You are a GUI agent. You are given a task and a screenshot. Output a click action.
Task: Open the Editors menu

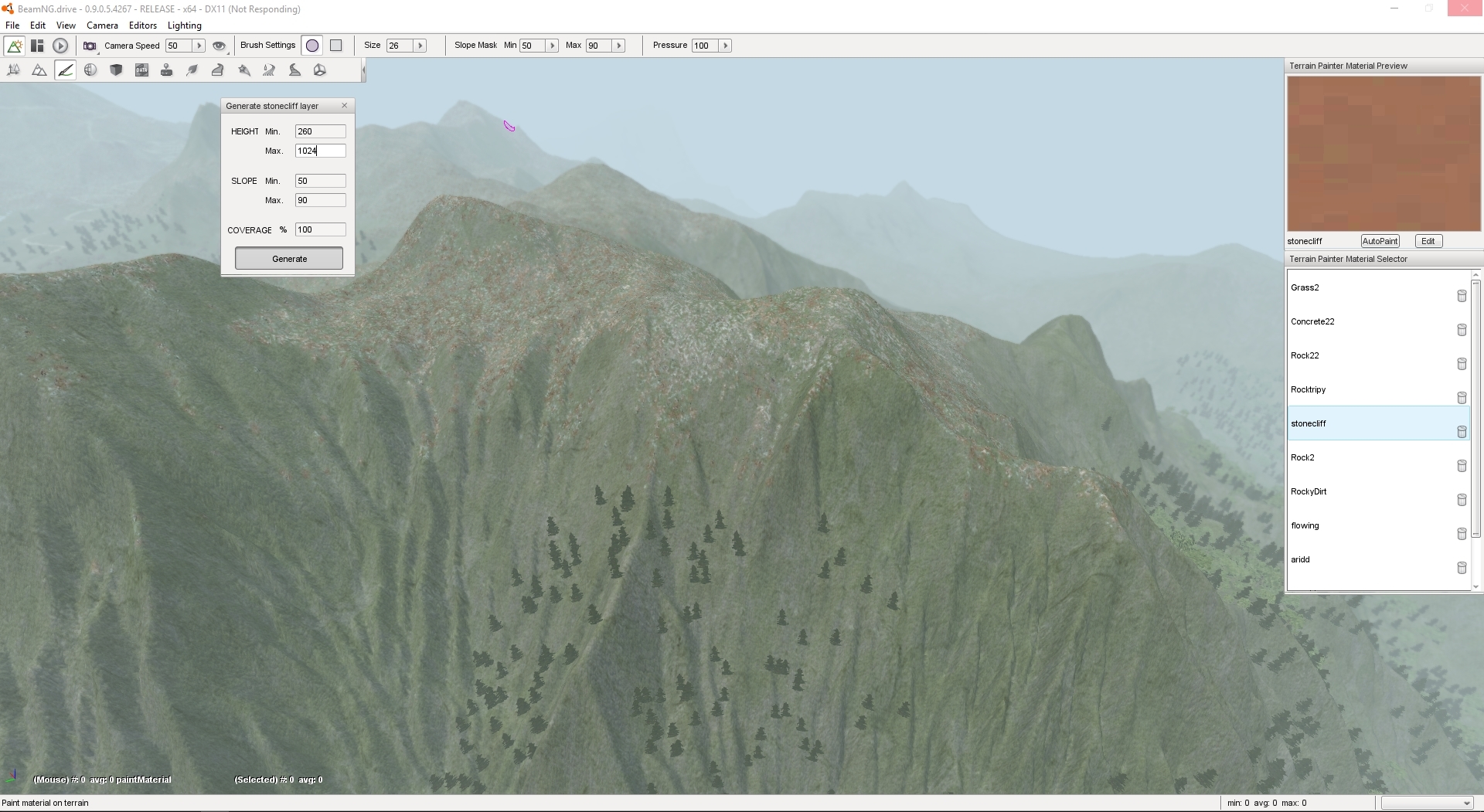point(142,25)
